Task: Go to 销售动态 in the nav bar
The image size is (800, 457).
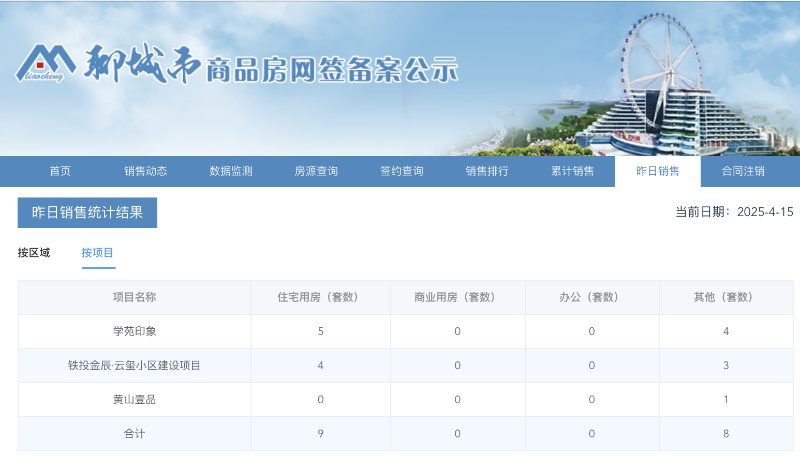Action: coord(145,171)
